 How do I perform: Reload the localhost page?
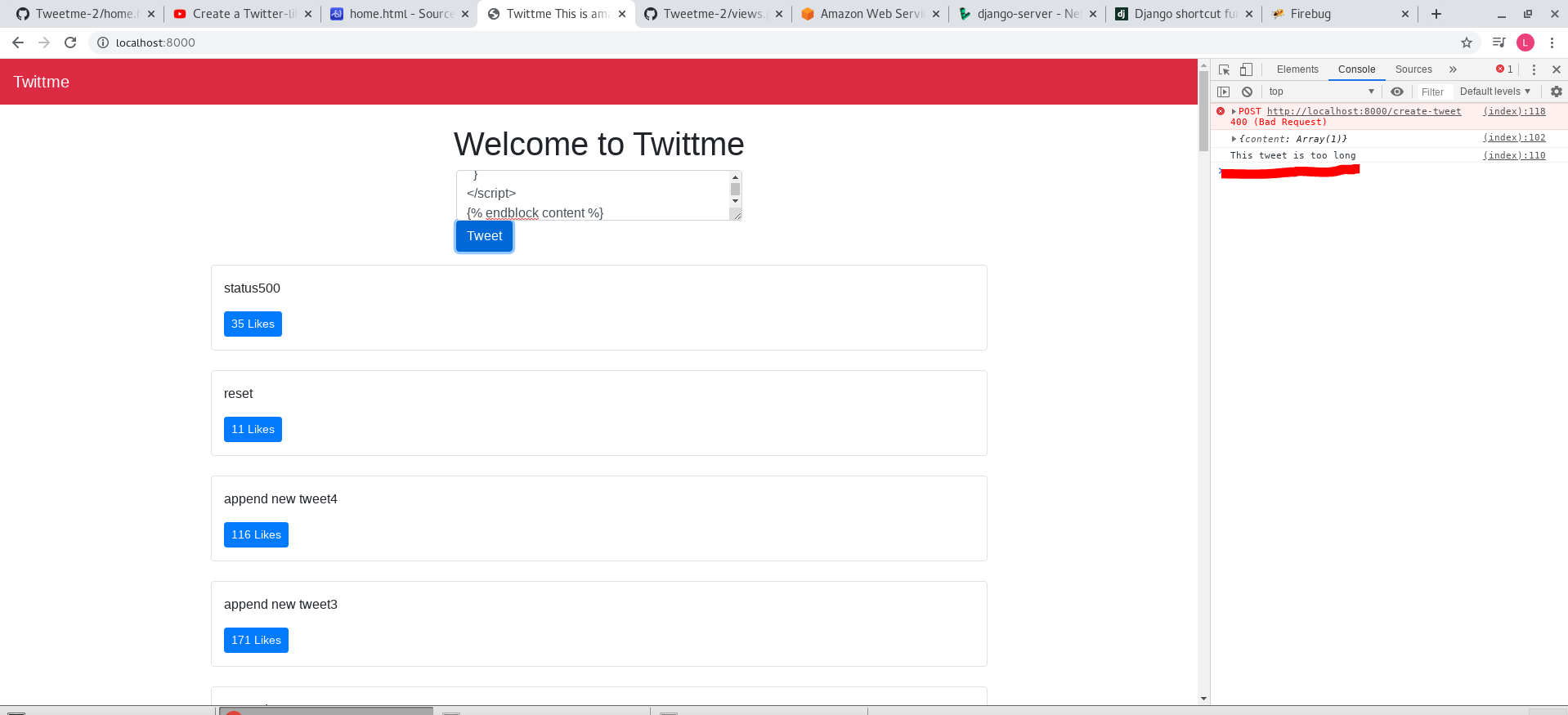(x=70, y=42)
